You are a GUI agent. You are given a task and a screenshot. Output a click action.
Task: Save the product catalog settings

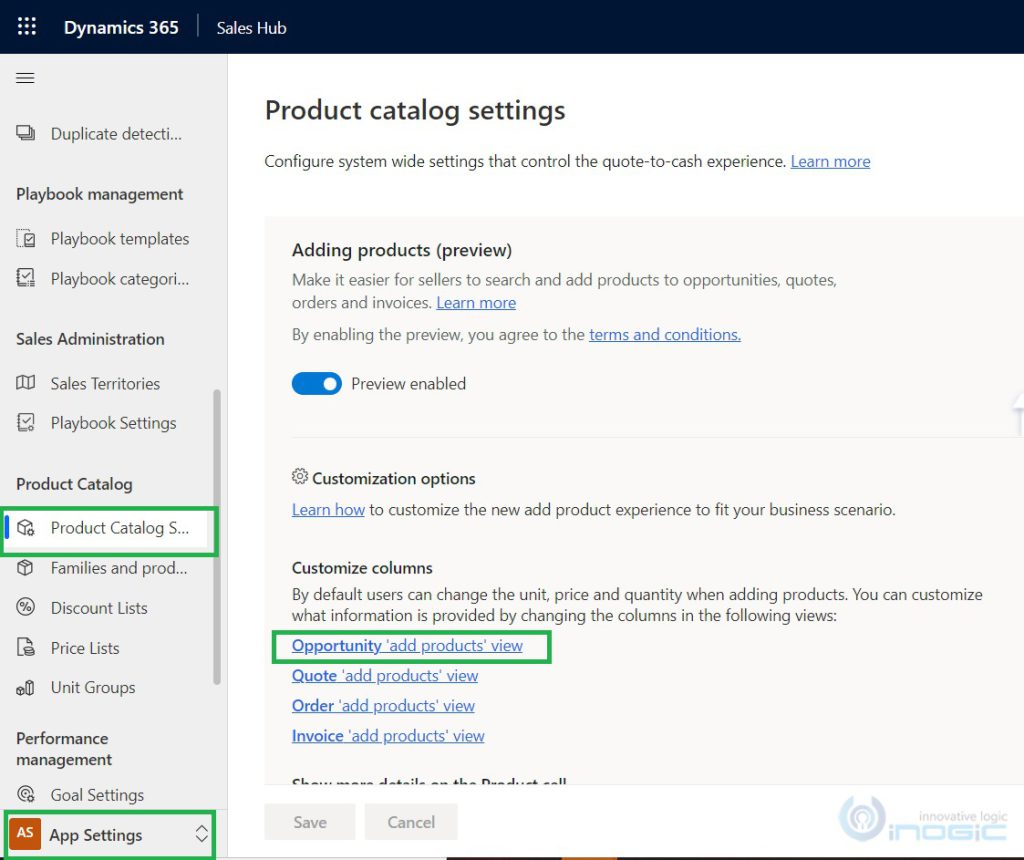pos(309,822)
